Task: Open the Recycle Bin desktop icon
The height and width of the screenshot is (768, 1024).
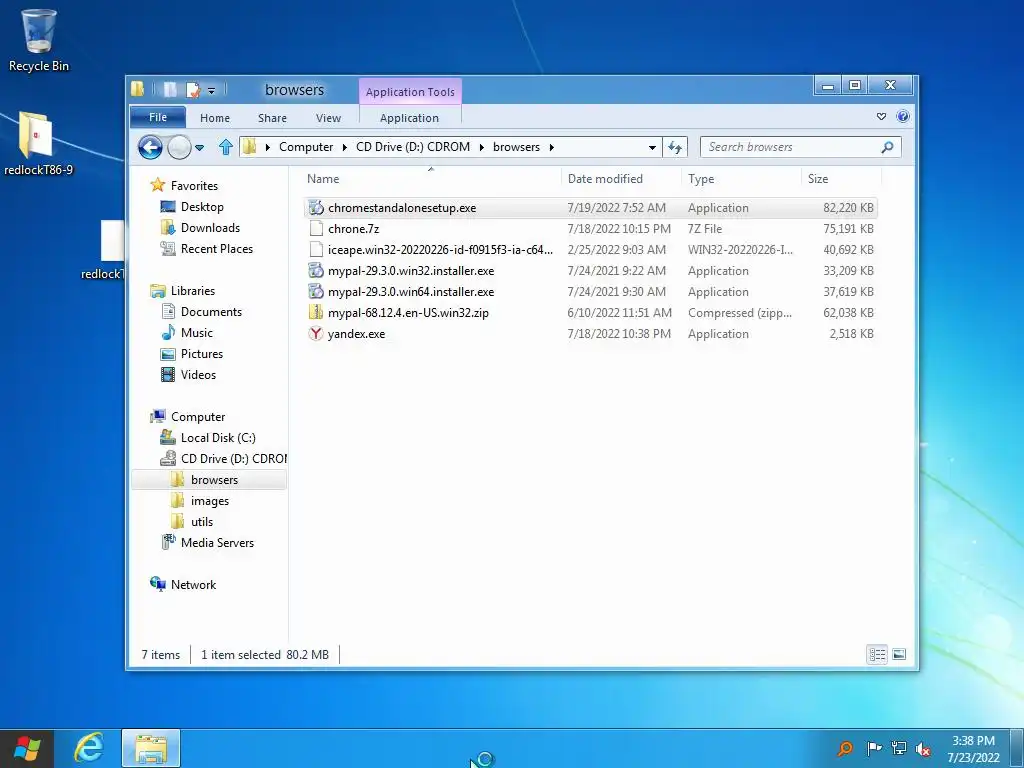Action: (x=39, y=40)
